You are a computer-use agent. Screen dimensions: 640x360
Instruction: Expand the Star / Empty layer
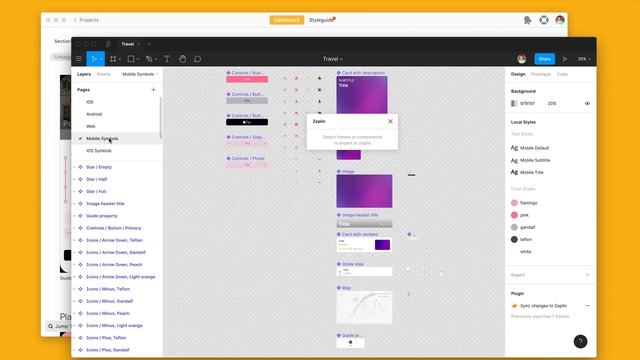click(x=74, y=167)
